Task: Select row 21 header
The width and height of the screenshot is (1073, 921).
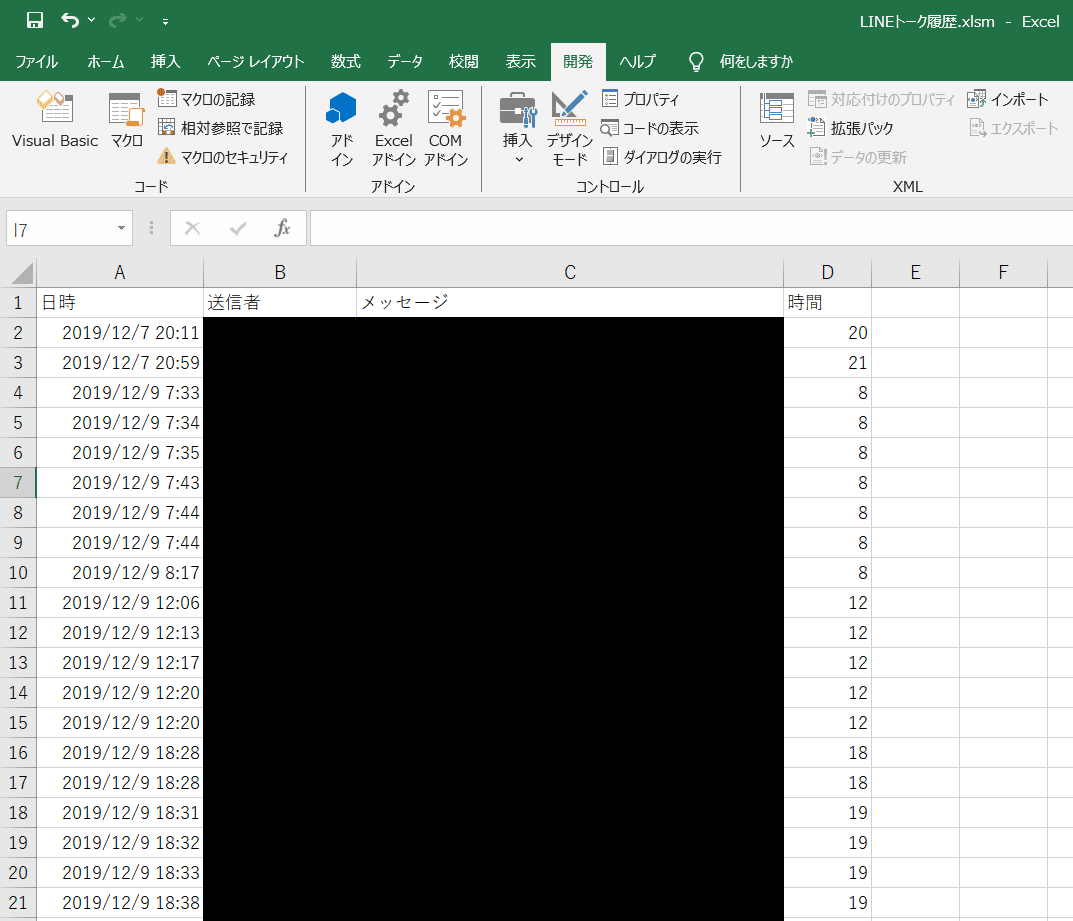Action: [18, 903]
